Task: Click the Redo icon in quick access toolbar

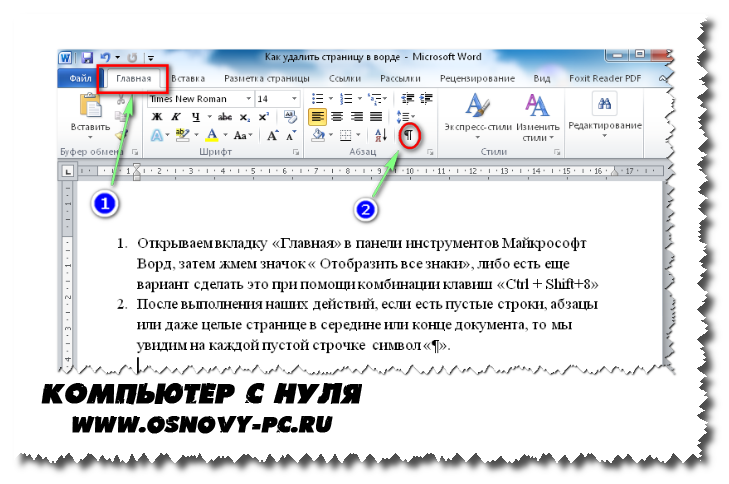Action: 133,58
